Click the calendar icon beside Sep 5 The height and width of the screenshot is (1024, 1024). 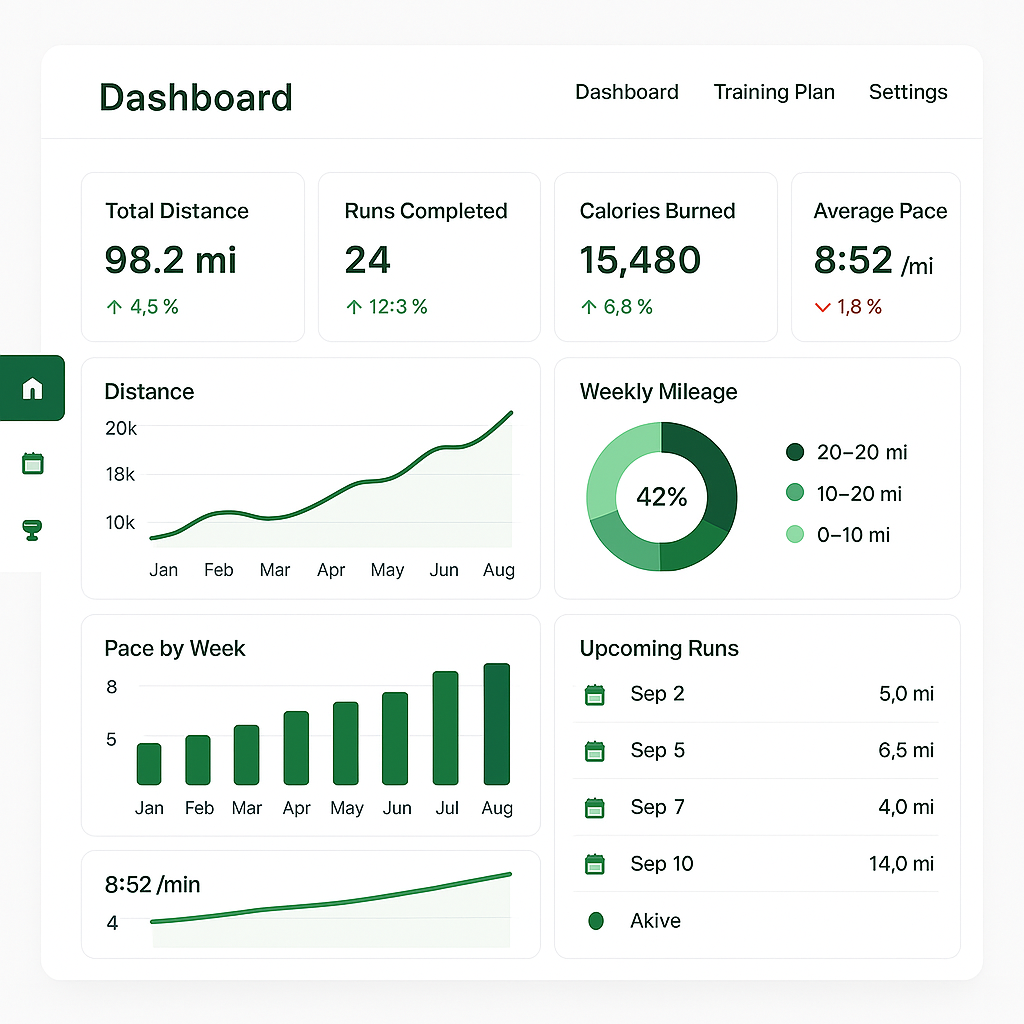pyautogui.click(x=595, y=751)
